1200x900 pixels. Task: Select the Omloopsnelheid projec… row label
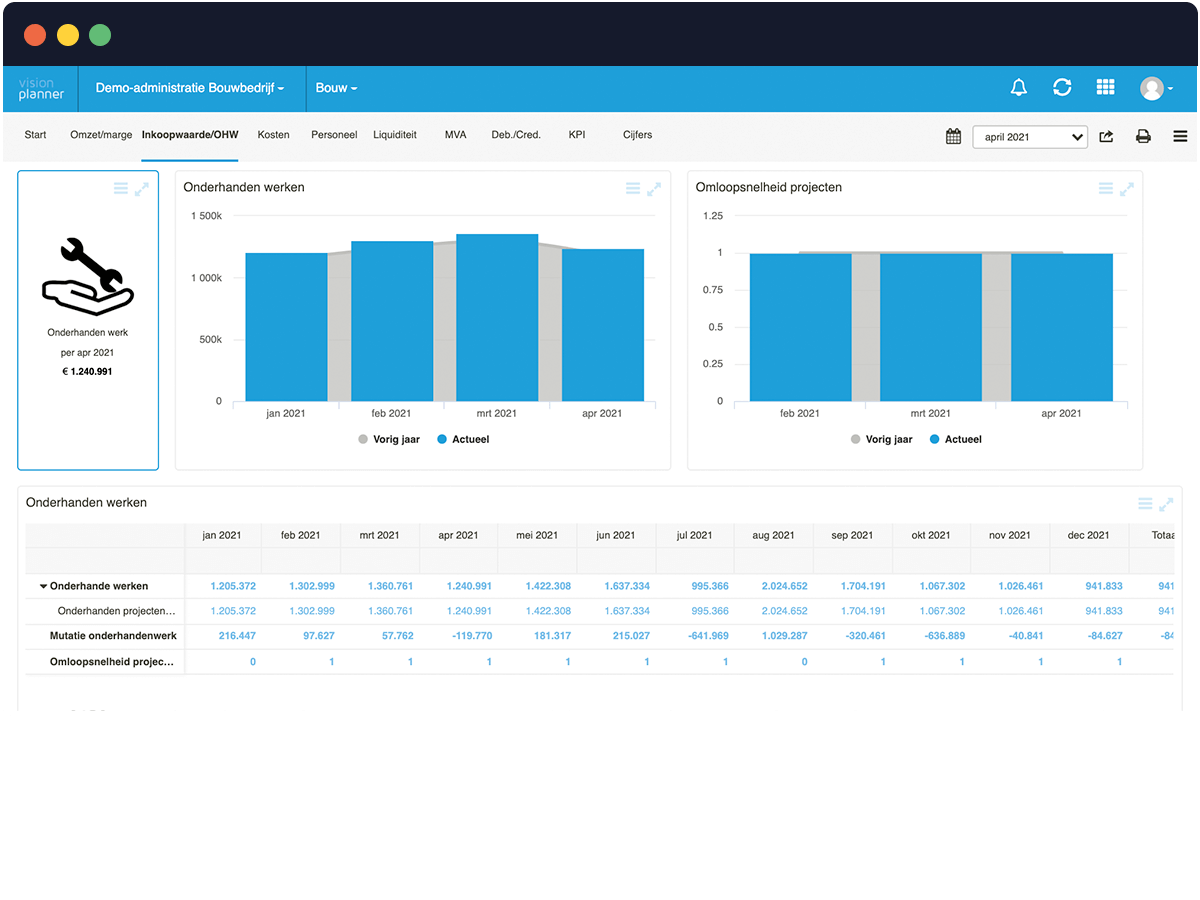click(113, 662)
